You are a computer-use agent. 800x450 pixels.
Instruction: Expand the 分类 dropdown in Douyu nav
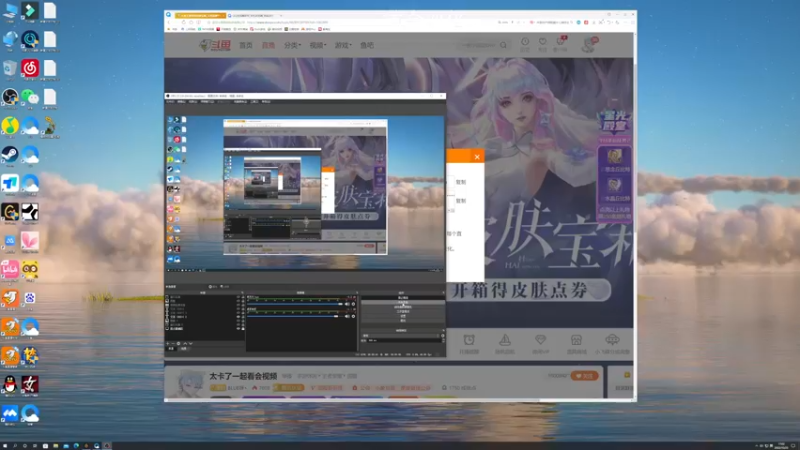pos(292,45)
